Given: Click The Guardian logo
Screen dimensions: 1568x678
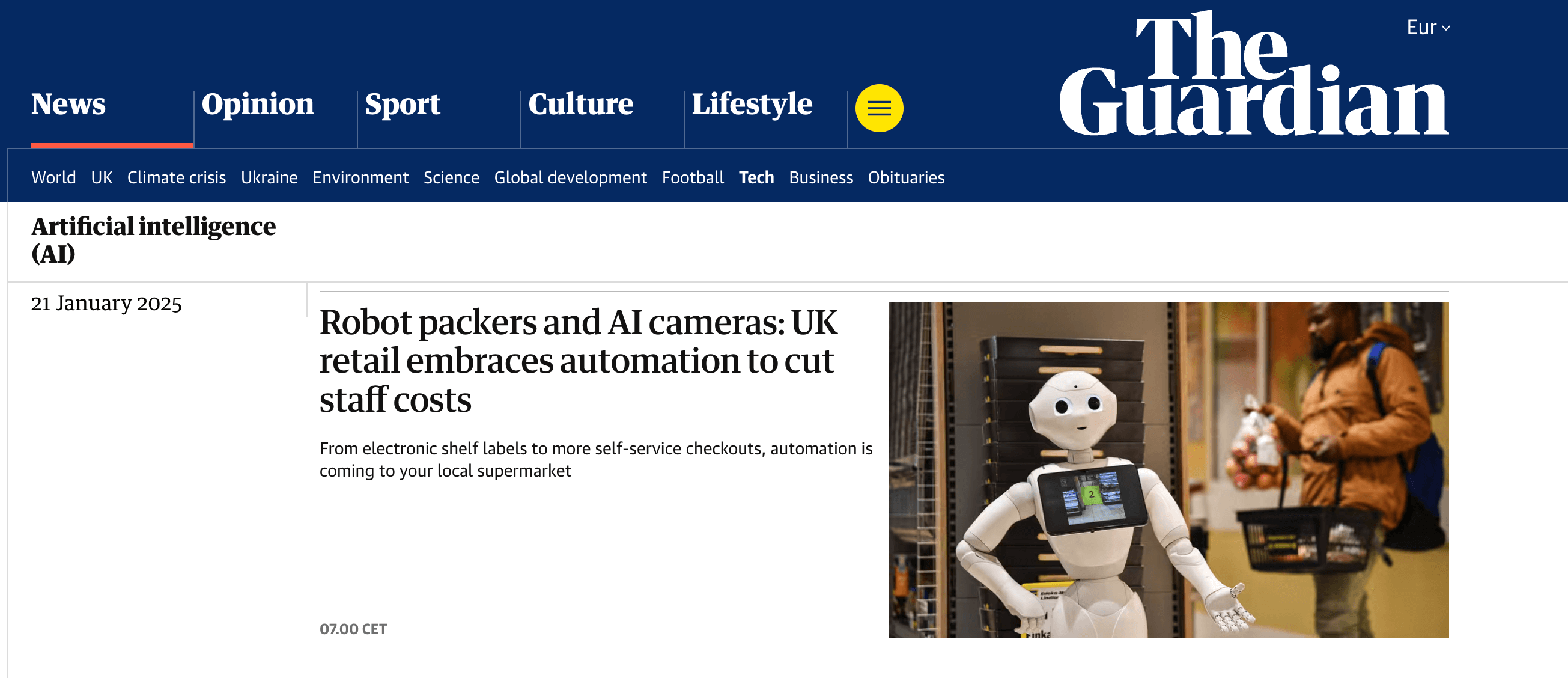Looking at the screenshot, I should coord(1254,73).
